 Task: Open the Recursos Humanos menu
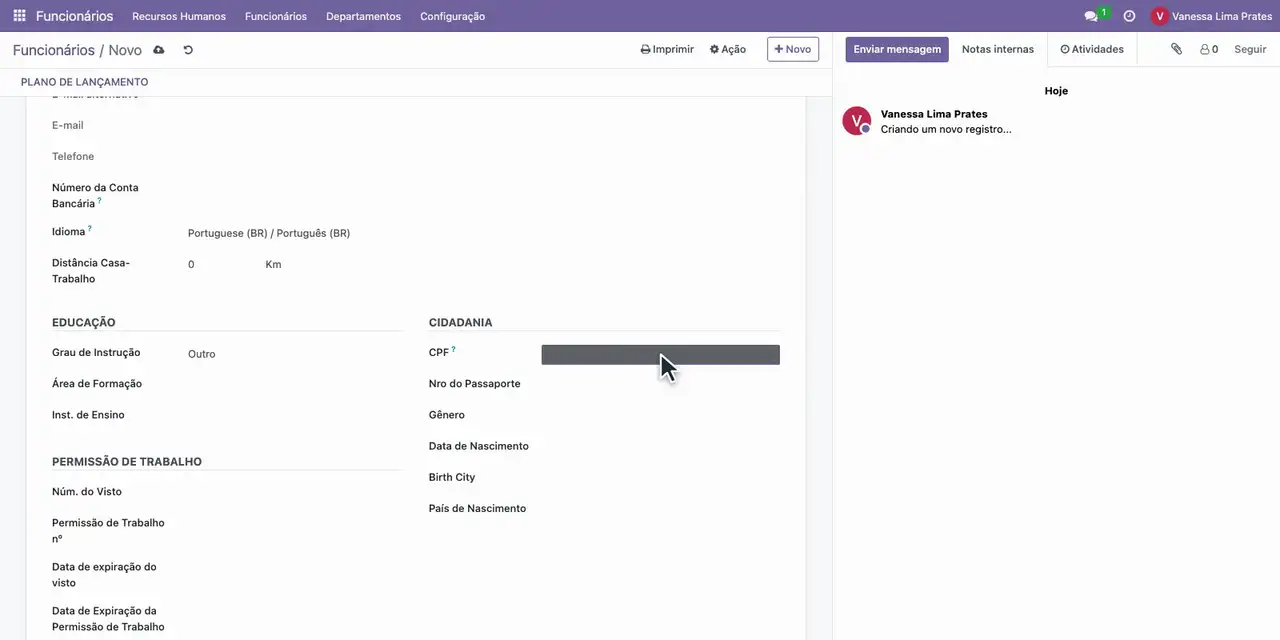[179, 16]
